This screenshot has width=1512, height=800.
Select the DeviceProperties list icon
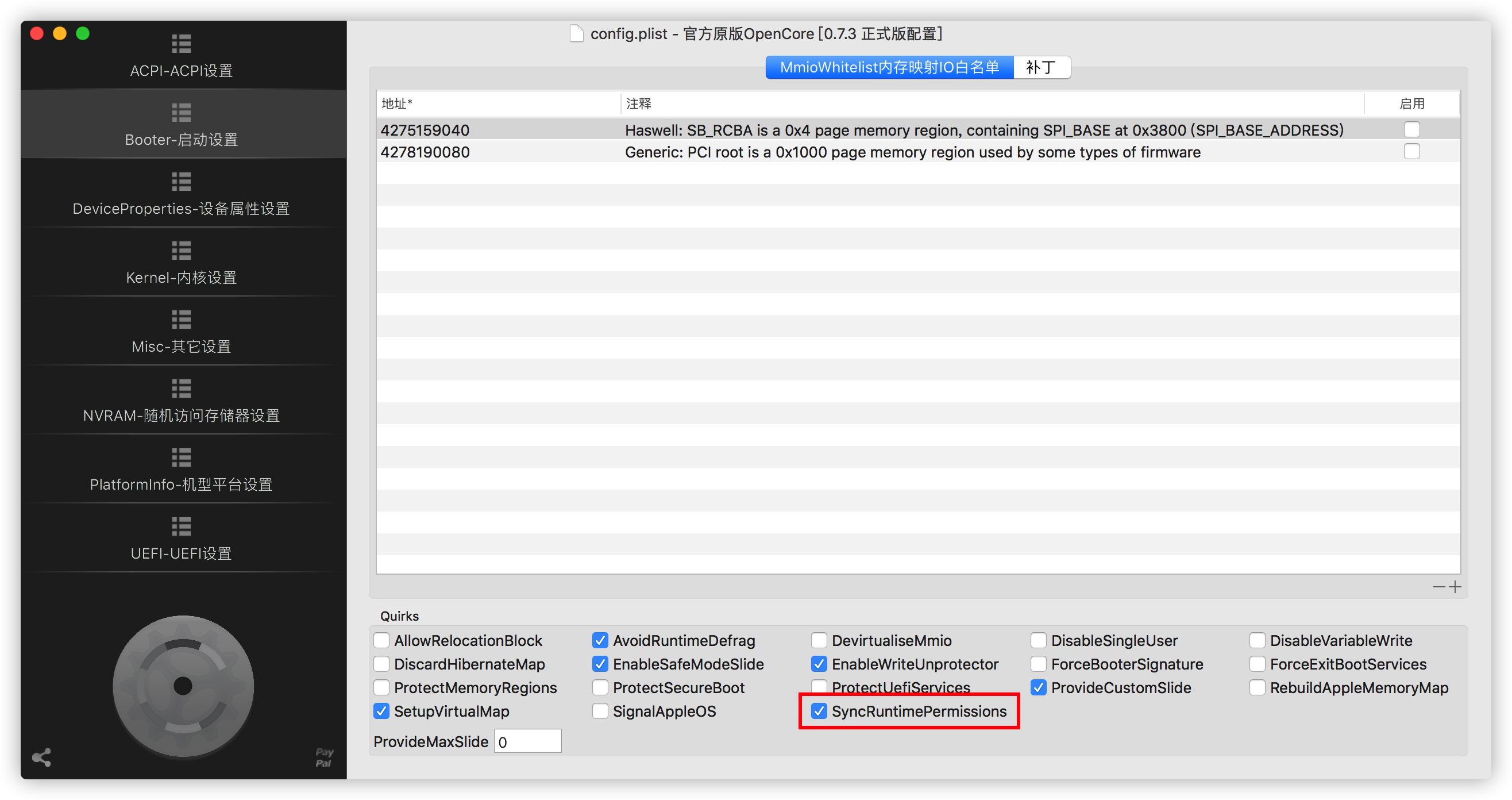click(182, 182)
